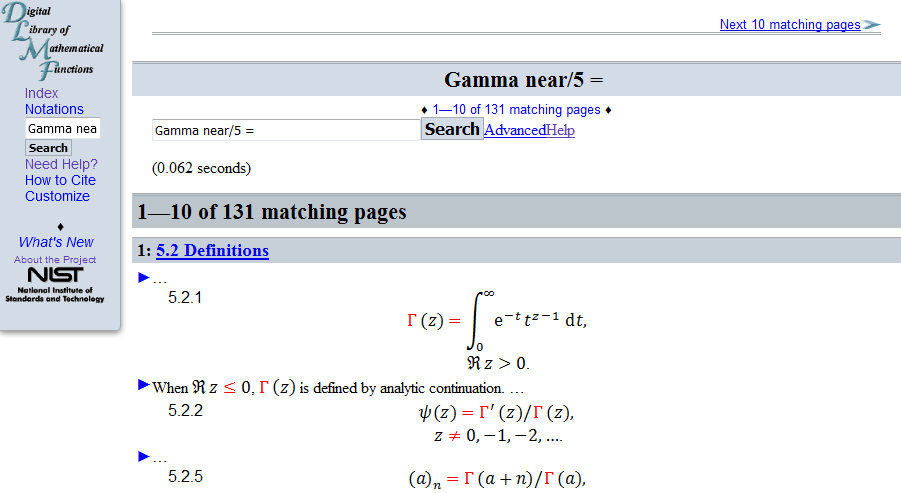Click the sidebar Search button
Screen dimensions: 901x493
click(48, 148)
